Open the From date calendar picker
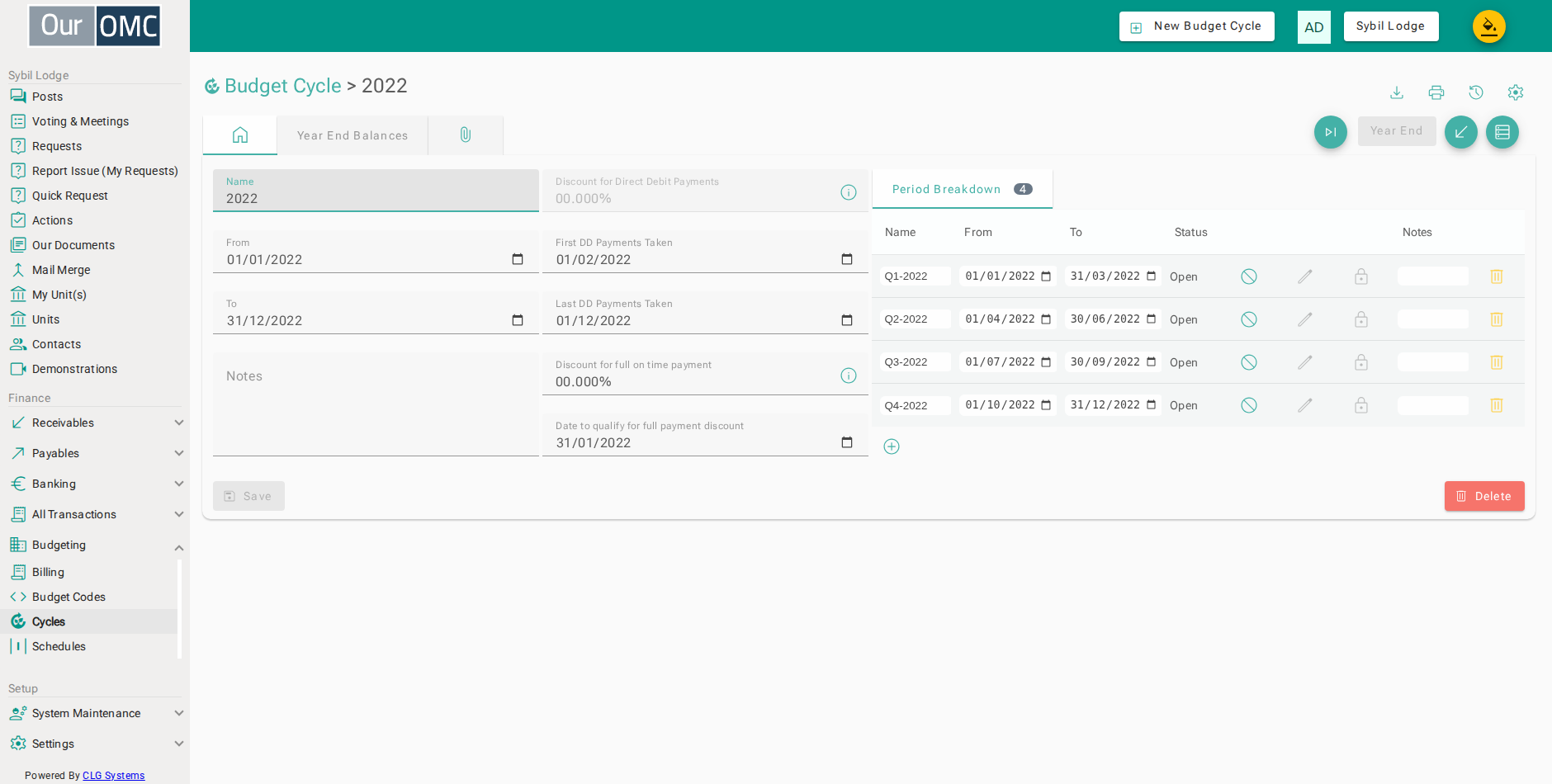This screenshot has height=784, width=1552. point(518,259)
